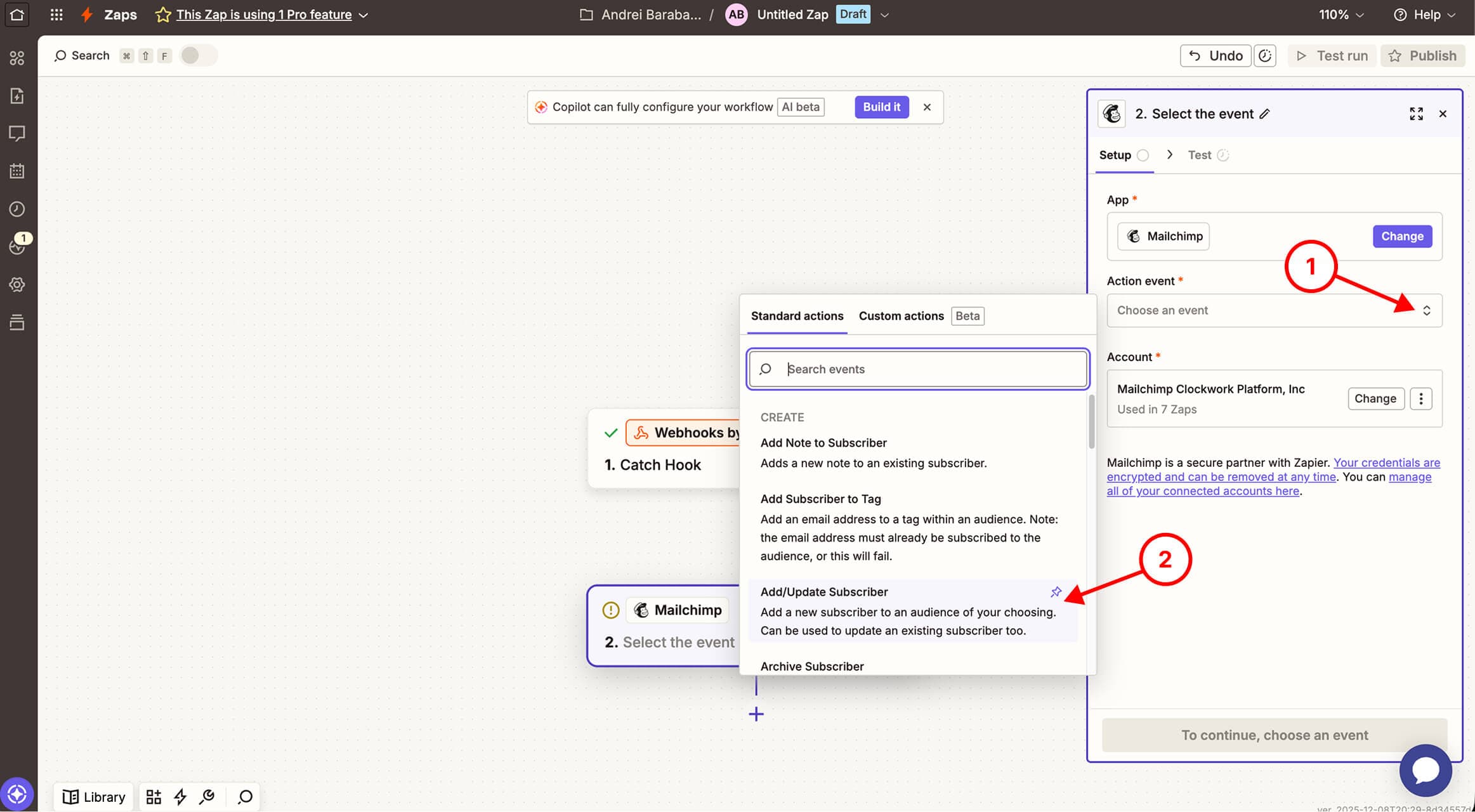
Task: Switch to the Test tab
Action: coord(1199,155)
